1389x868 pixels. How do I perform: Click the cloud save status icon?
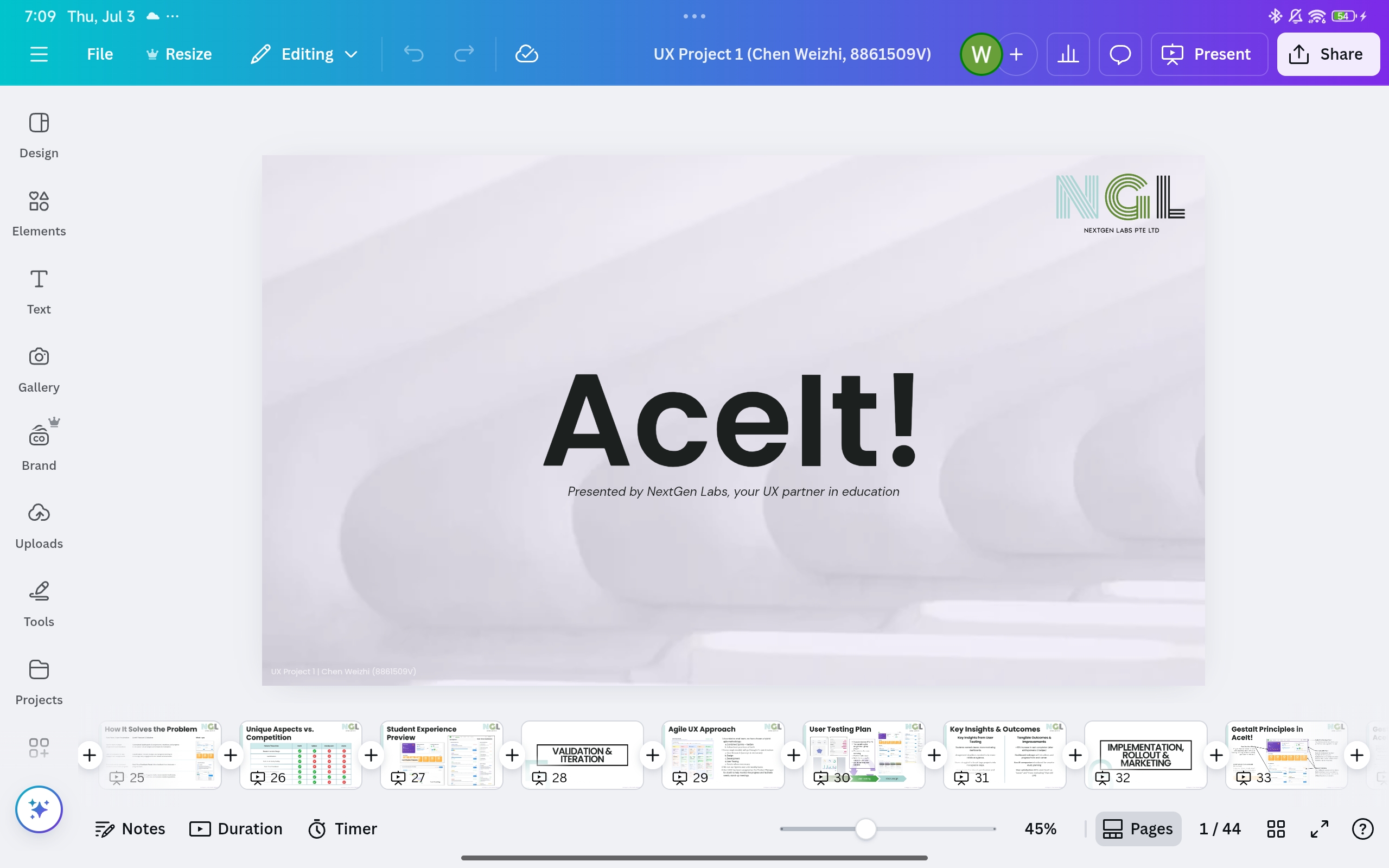coord(526,54)
